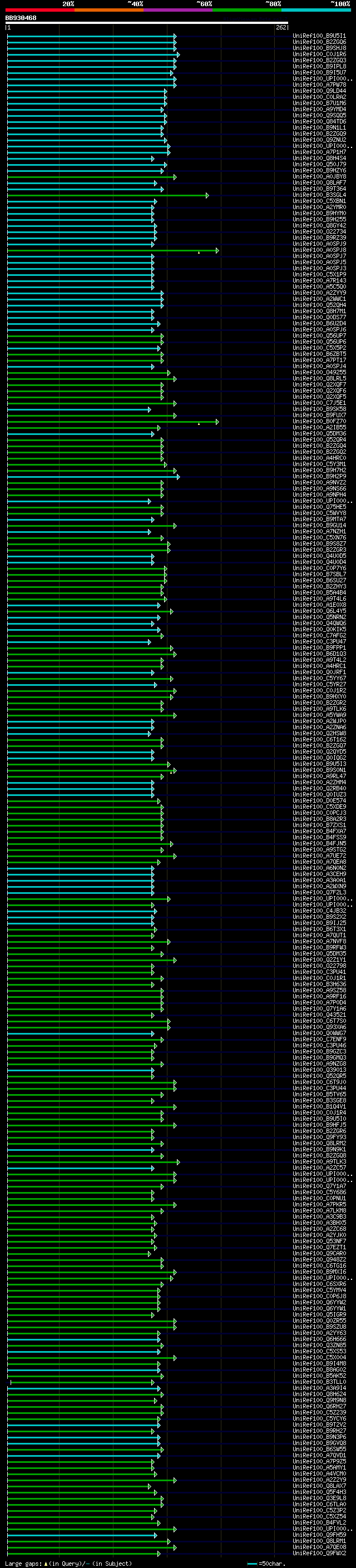Viewport: 356px width, 1568px height.
Task: Click the long green B3SGL4 alignment arrow
Action: [108, 195]
